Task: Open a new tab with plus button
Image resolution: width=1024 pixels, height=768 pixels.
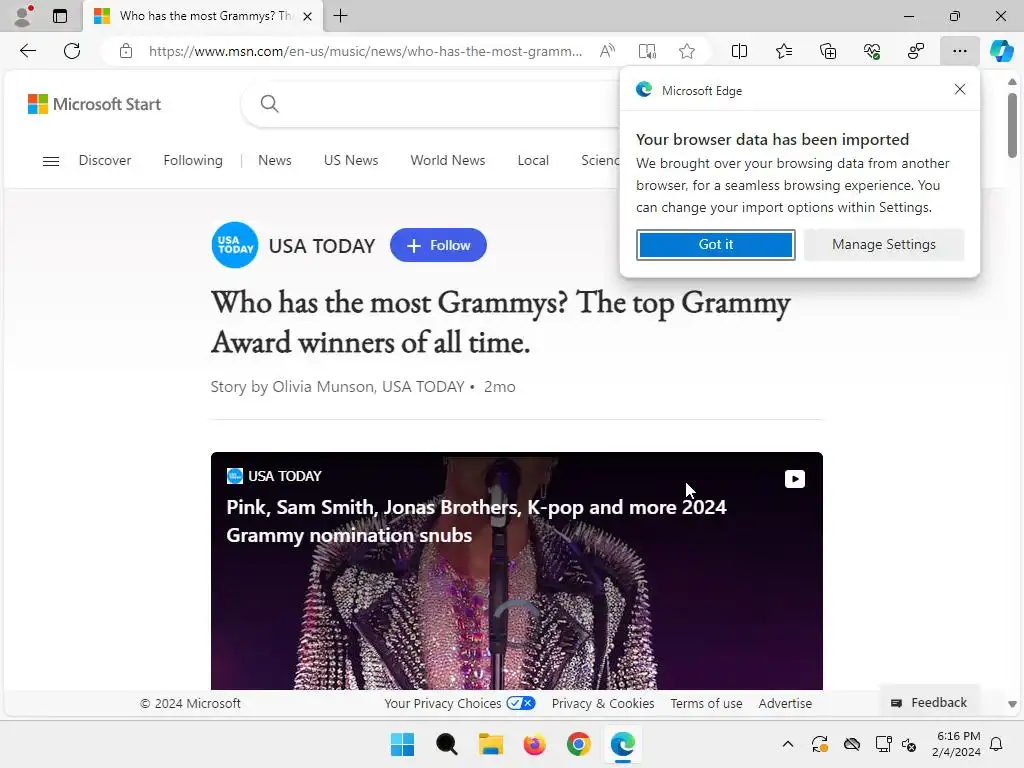Action: click(340, 16)
